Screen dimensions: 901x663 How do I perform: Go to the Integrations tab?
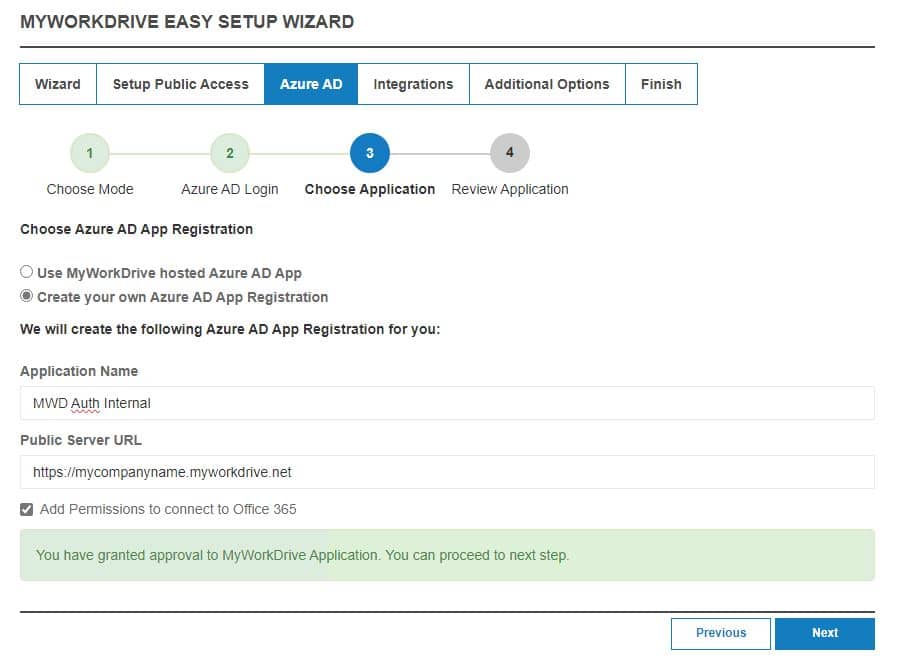pos(413,84)
